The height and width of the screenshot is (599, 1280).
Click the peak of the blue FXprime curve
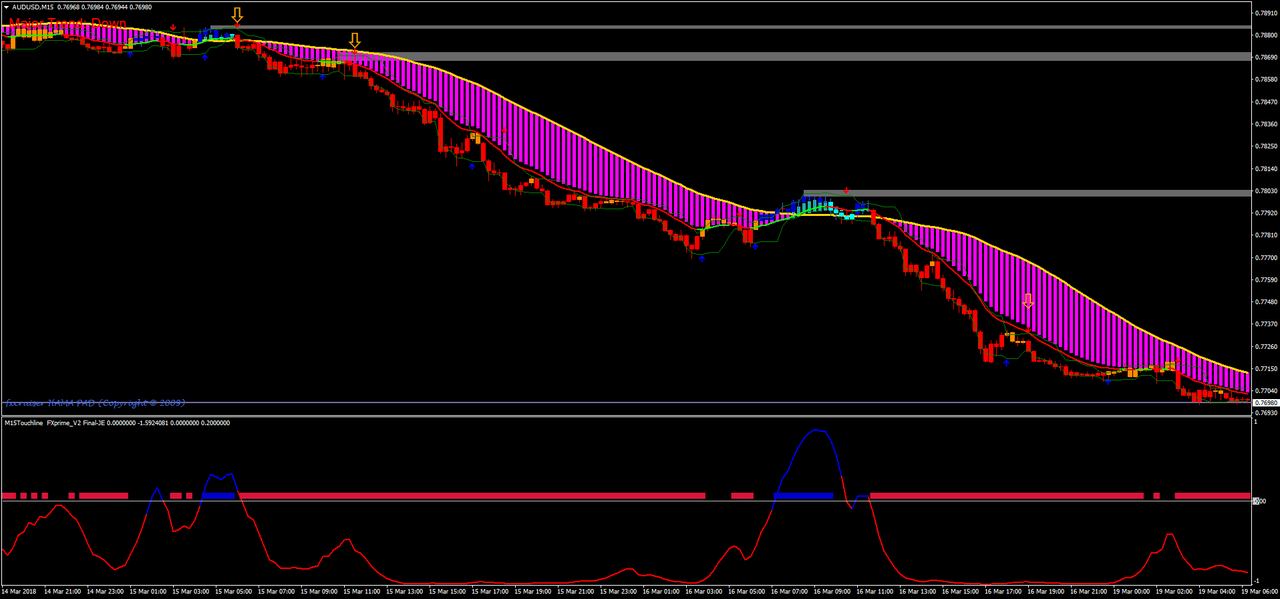[818, 432]
